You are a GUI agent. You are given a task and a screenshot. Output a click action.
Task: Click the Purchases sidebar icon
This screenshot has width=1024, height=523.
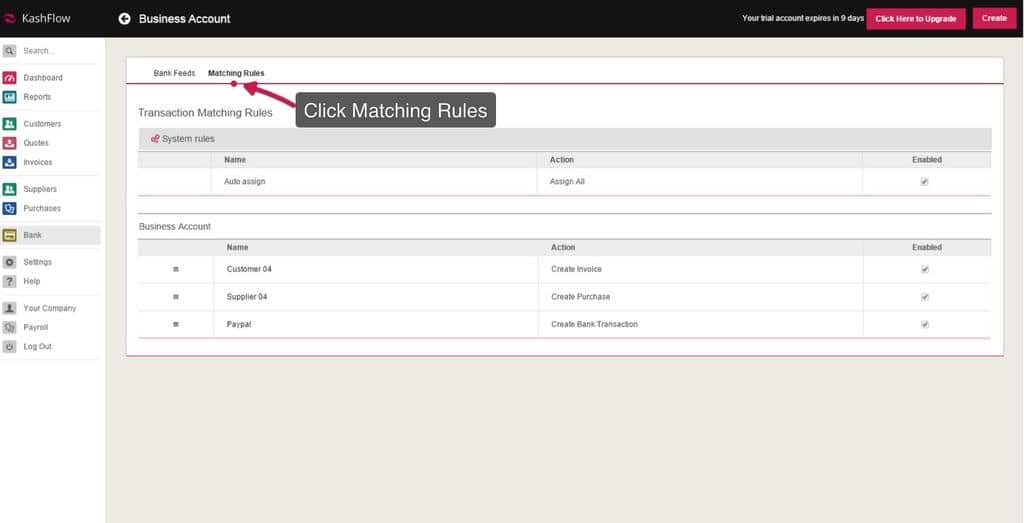[x=10, y=208]
